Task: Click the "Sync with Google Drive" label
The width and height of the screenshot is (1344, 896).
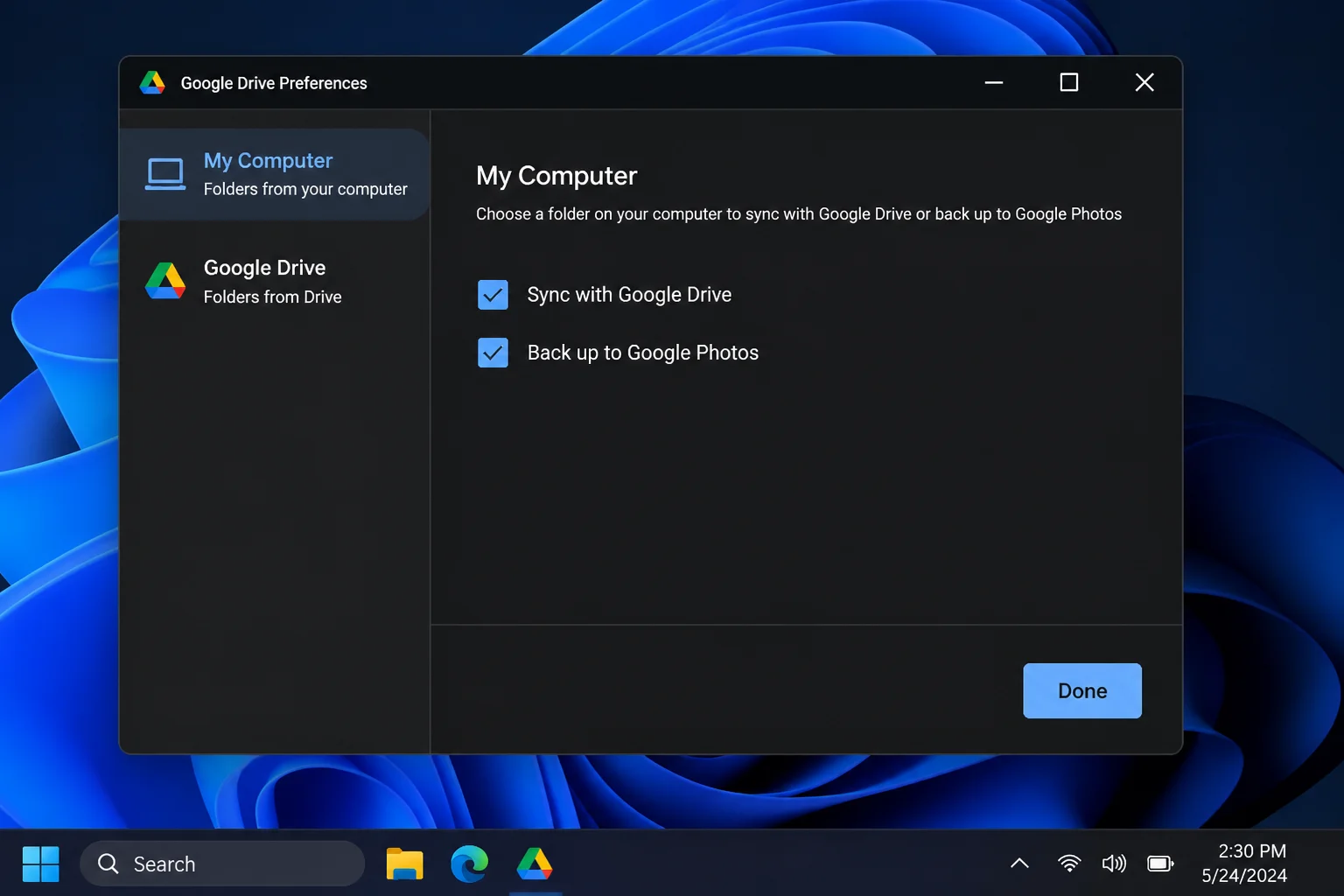Action: point(629,295)
